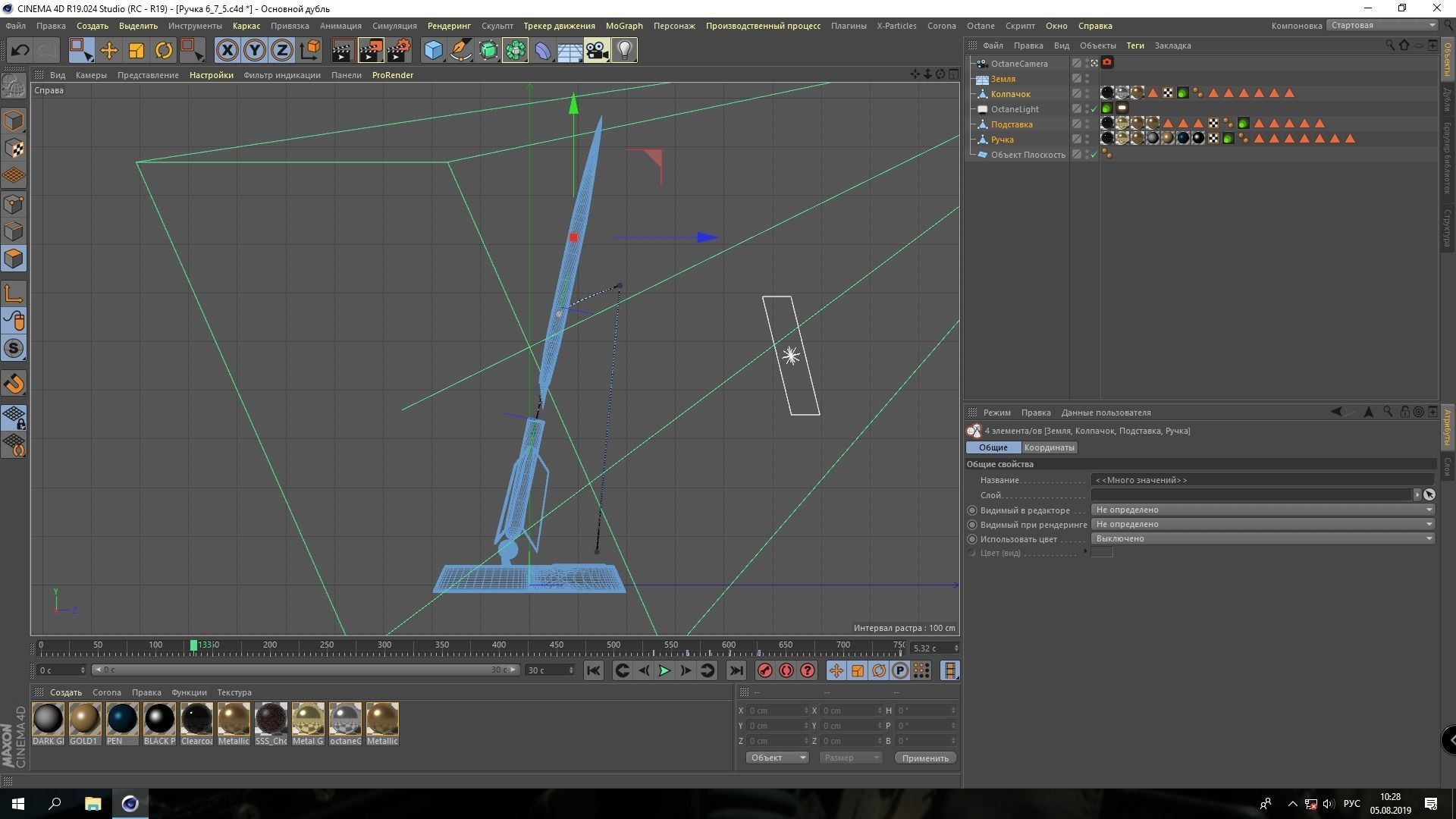Click the green timeline frame marker

tap(193, 645)
